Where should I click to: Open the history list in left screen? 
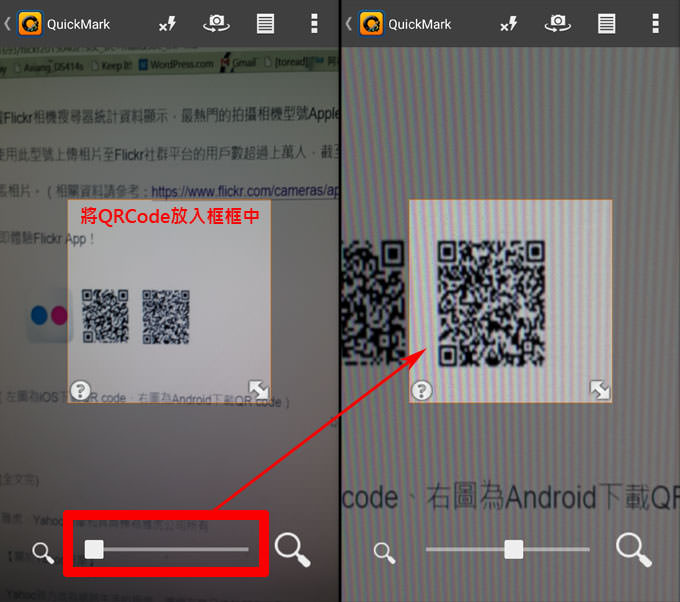265,24
